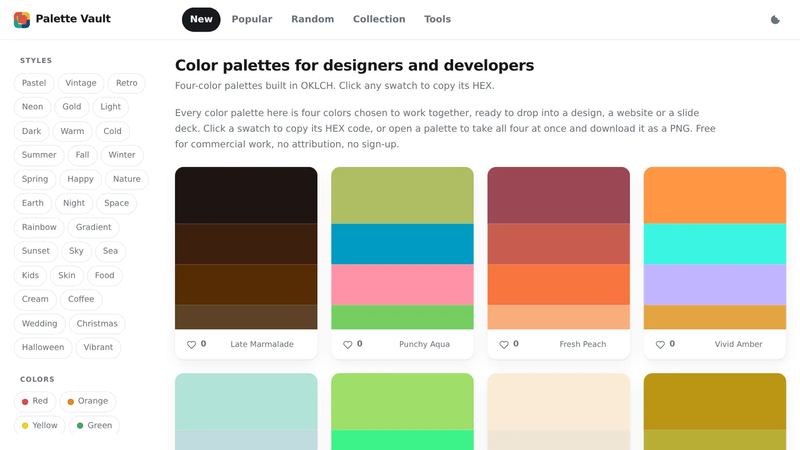Viewport: 800px width, 450px height.
Task: Filter palettes by the Orange color
Action: [x=88, y=402]
